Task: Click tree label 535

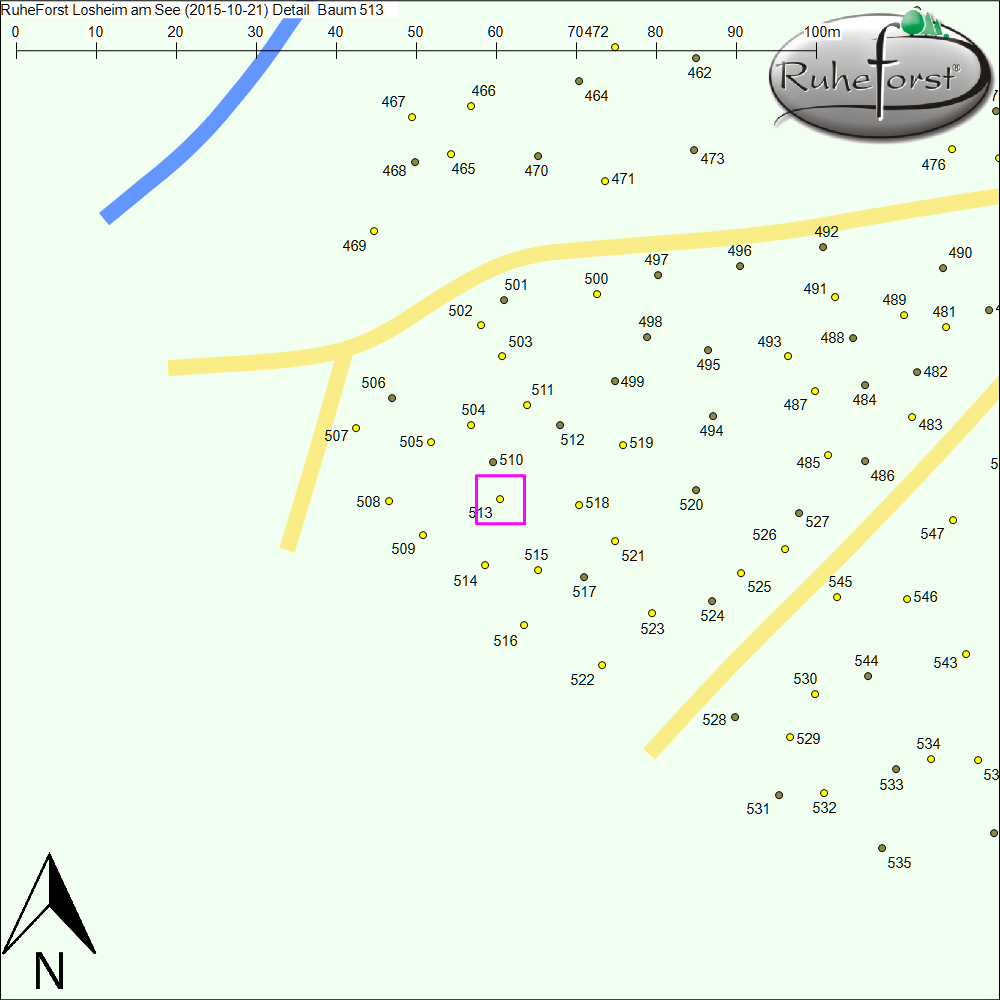Action: tap(899, 863)
